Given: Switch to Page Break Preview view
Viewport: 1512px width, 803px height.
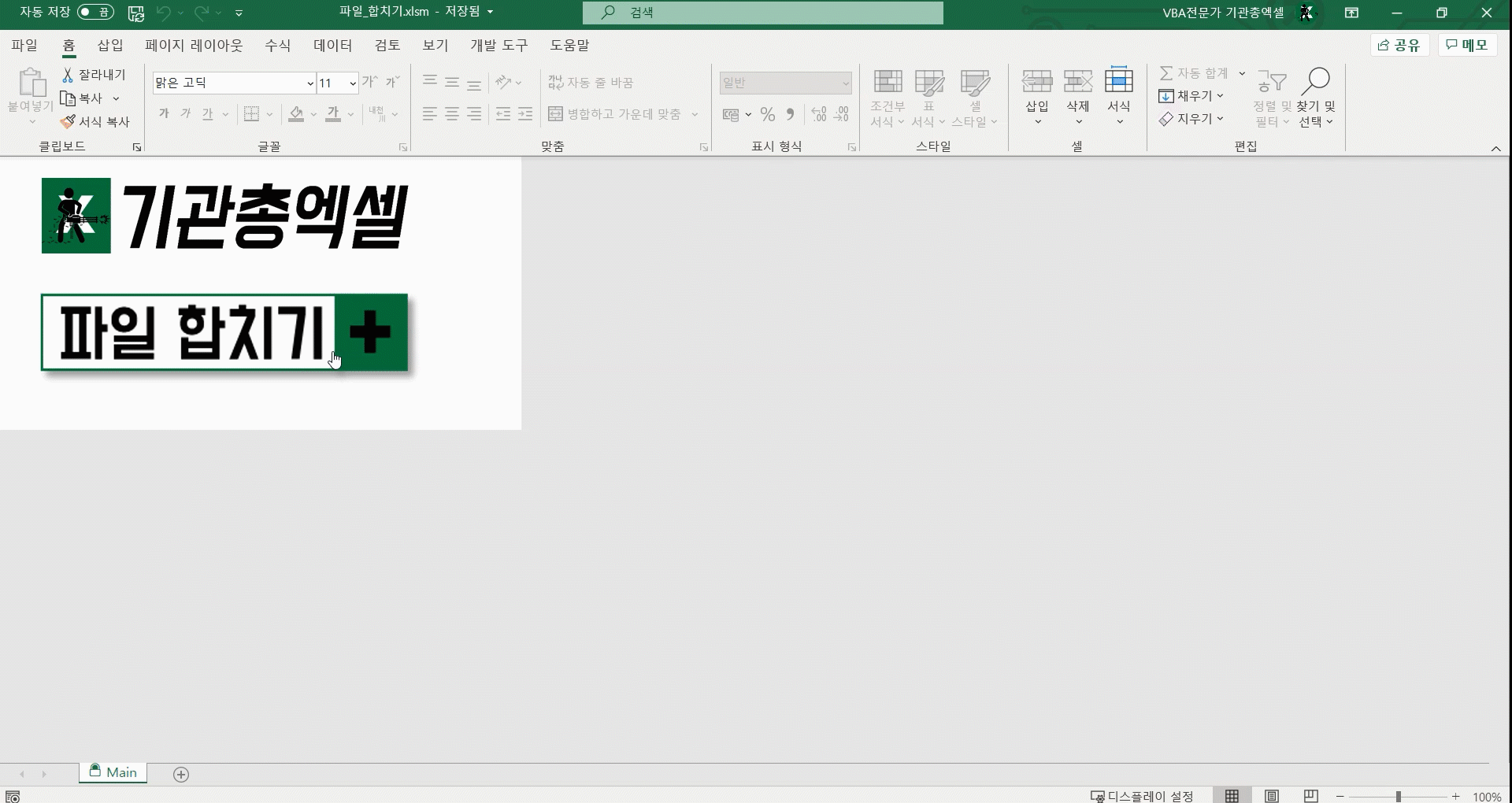Looking at the screenshot, I should click(x=1310, y=796).
